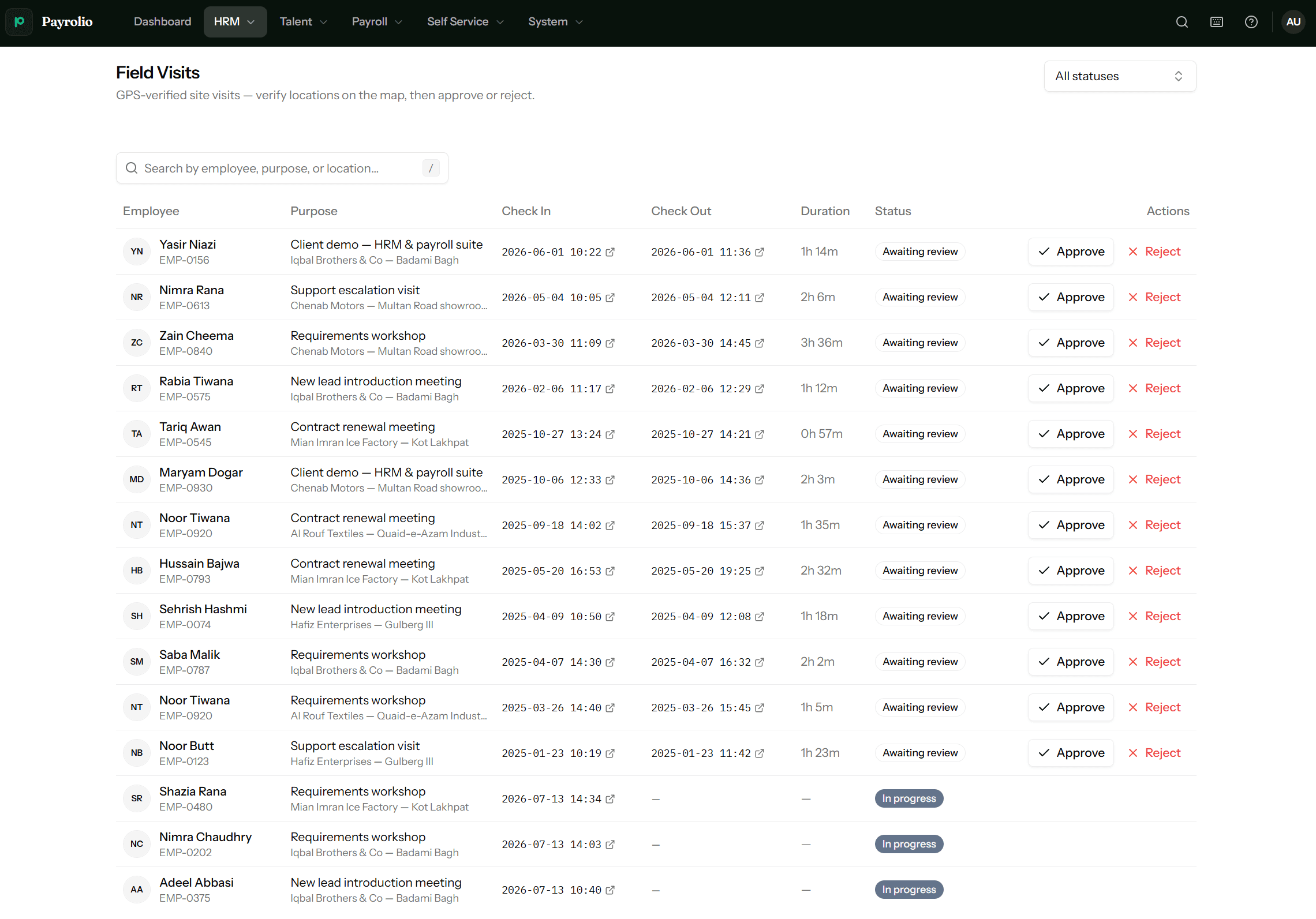
Task: Focus the employee search input field
Action: tap(282, 168)
